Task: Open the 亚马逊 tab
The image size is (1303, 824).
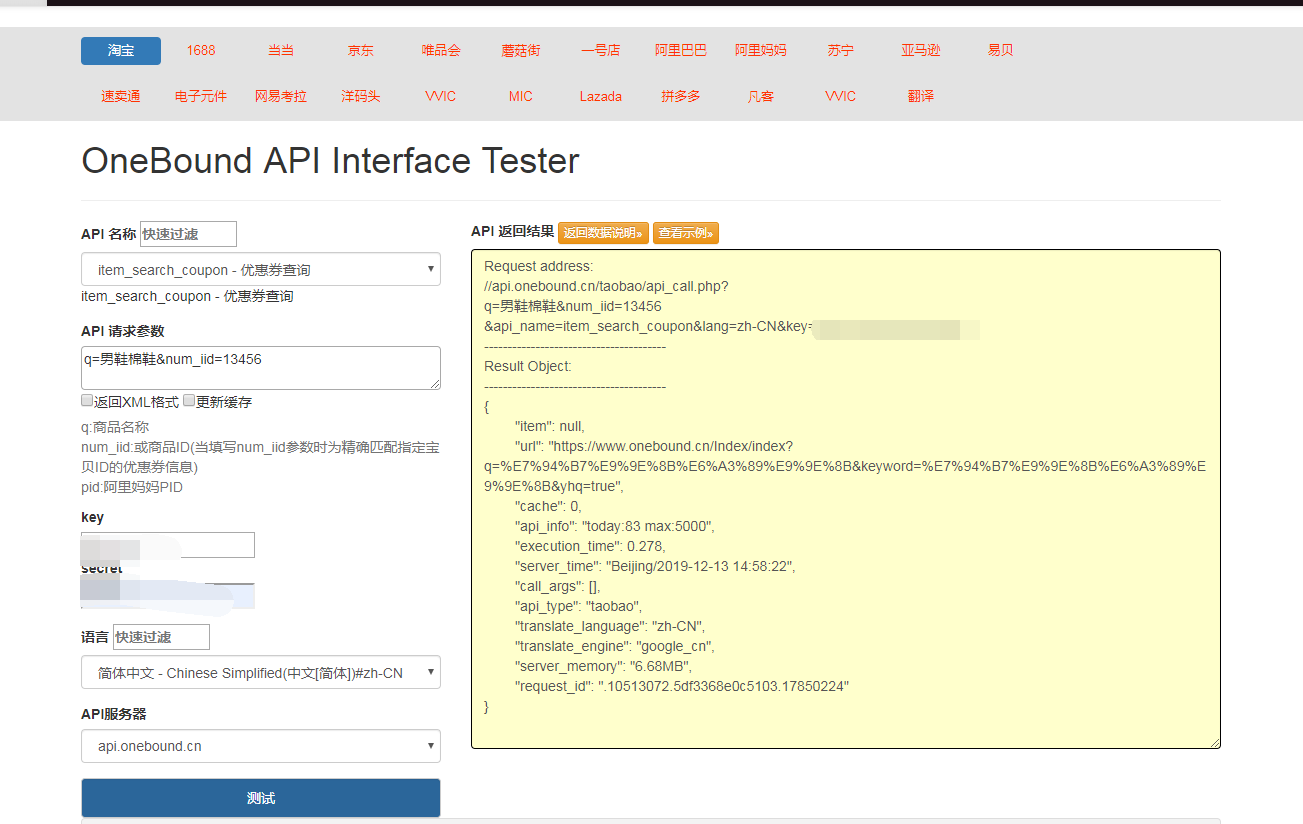Action: click(921, 50)
